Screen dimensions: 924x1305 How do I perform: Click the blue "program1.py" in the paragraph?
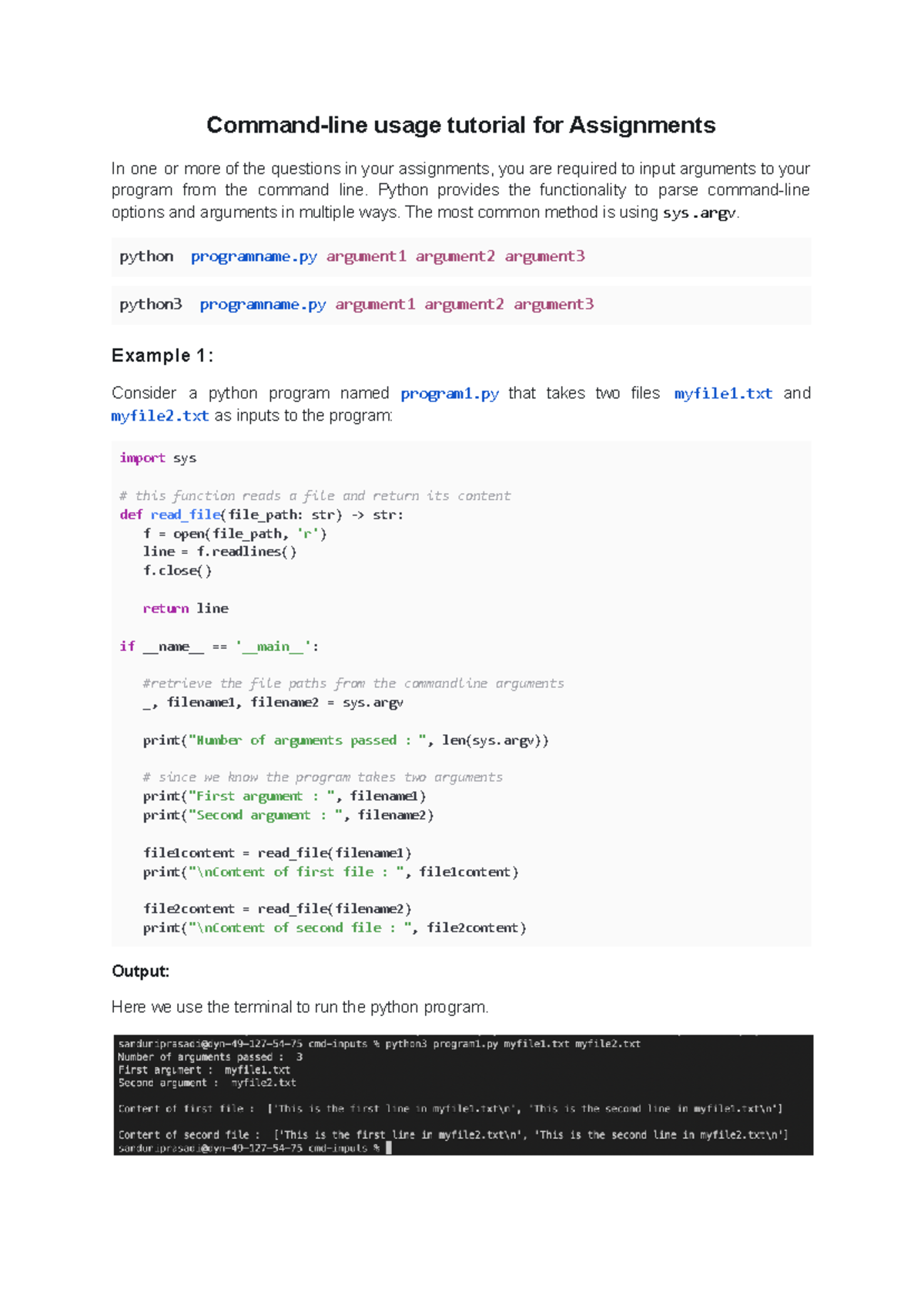[x=450, y=394]
